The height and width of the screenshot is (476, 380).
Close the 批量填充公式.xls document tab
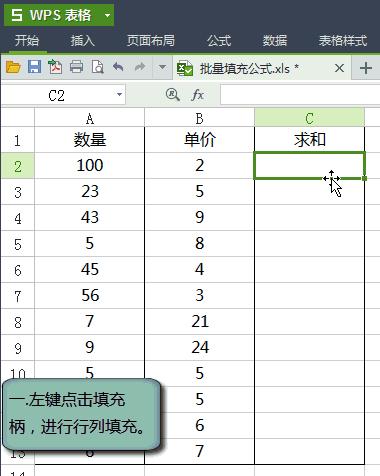tap(339, 68)
